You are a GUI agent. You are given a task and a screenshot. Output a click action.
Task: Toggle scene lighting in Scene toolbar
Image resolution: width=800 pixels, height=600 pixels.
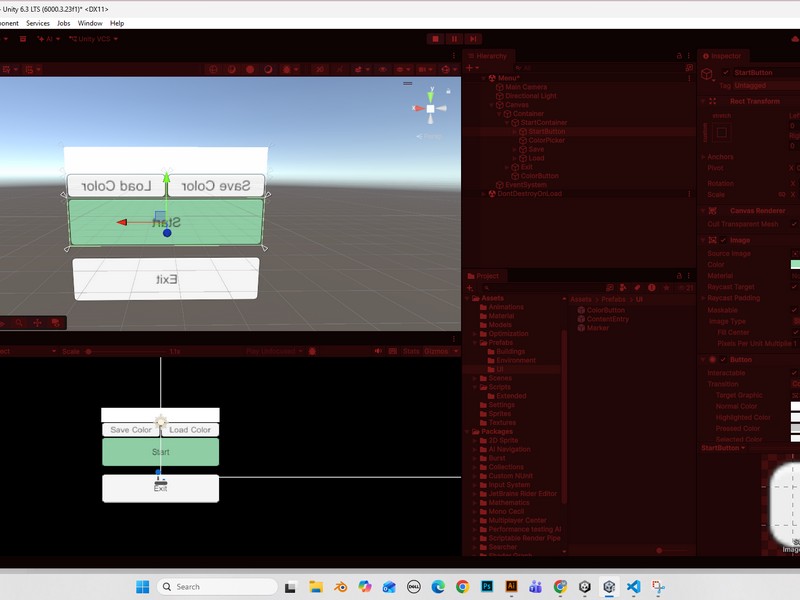coord(338,69)
